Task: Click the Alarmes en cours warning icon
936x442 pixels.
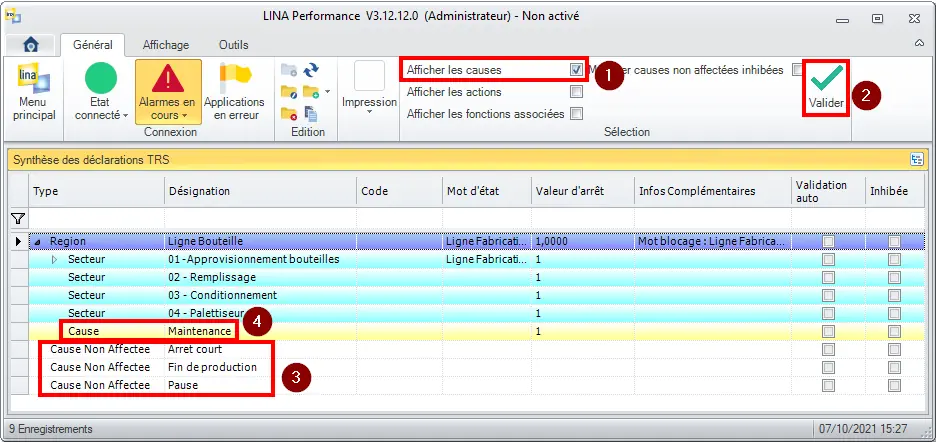Action: (167, 79)
